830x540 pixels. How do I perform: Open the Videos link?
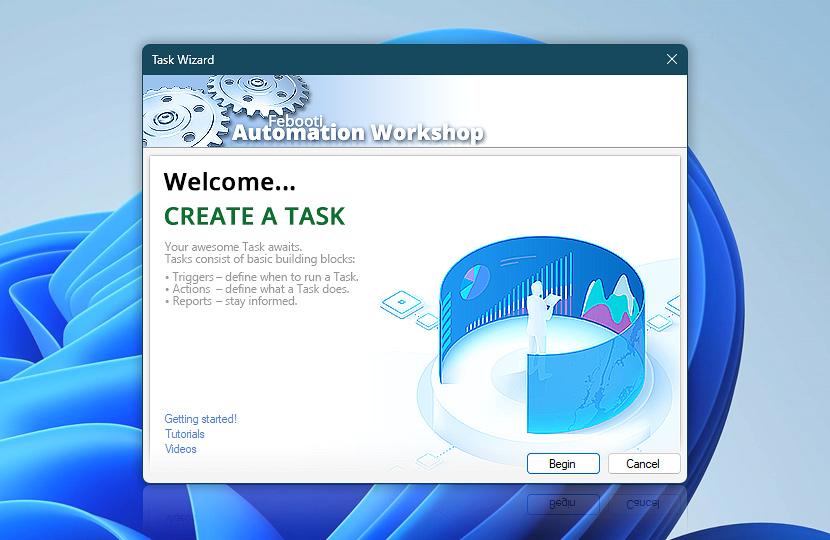[181, 449]
